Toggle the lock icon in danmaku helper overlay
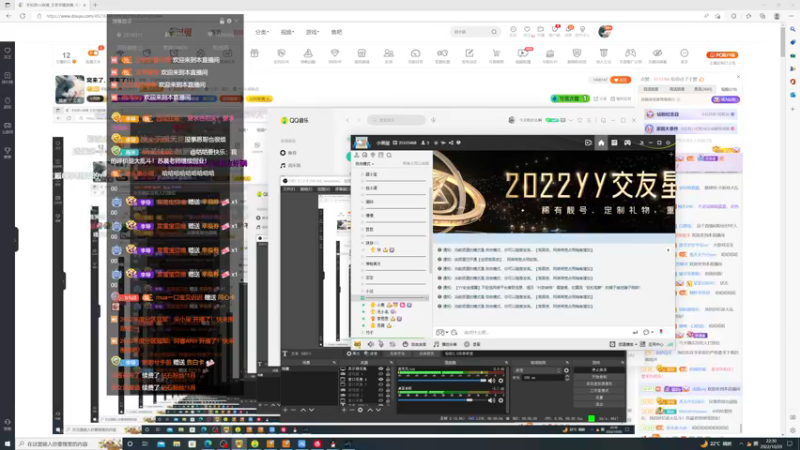This screenshot has height=450, width=800. click(222, 21)
